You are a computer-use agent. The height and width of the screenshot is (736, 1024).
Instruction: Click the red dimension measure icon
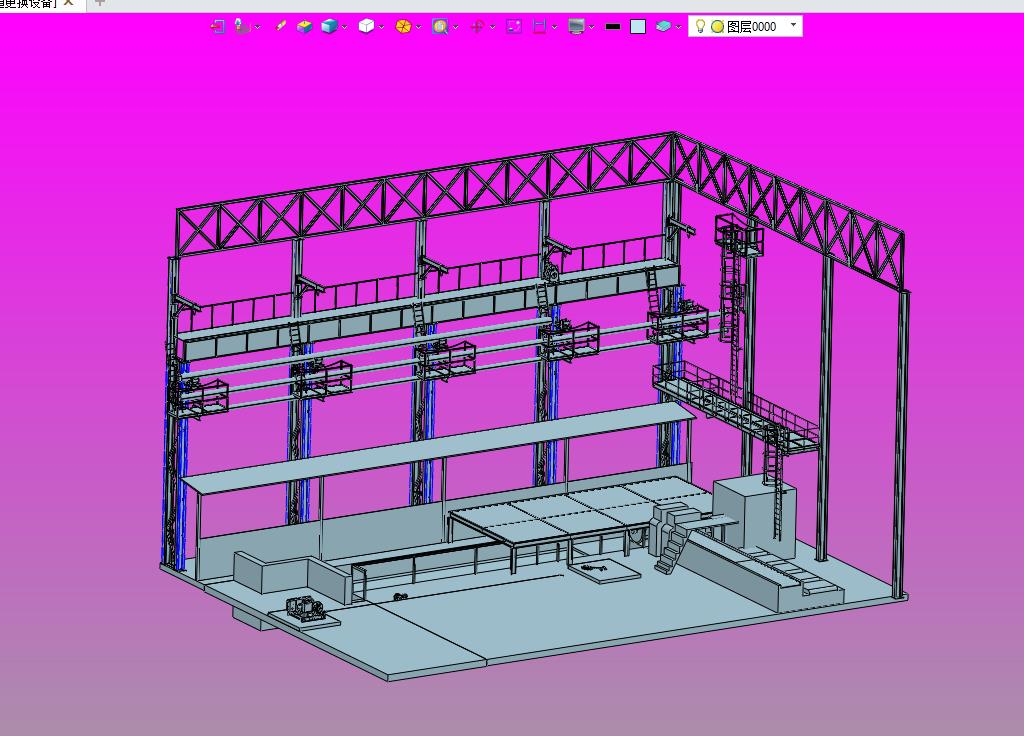point(539,26)
